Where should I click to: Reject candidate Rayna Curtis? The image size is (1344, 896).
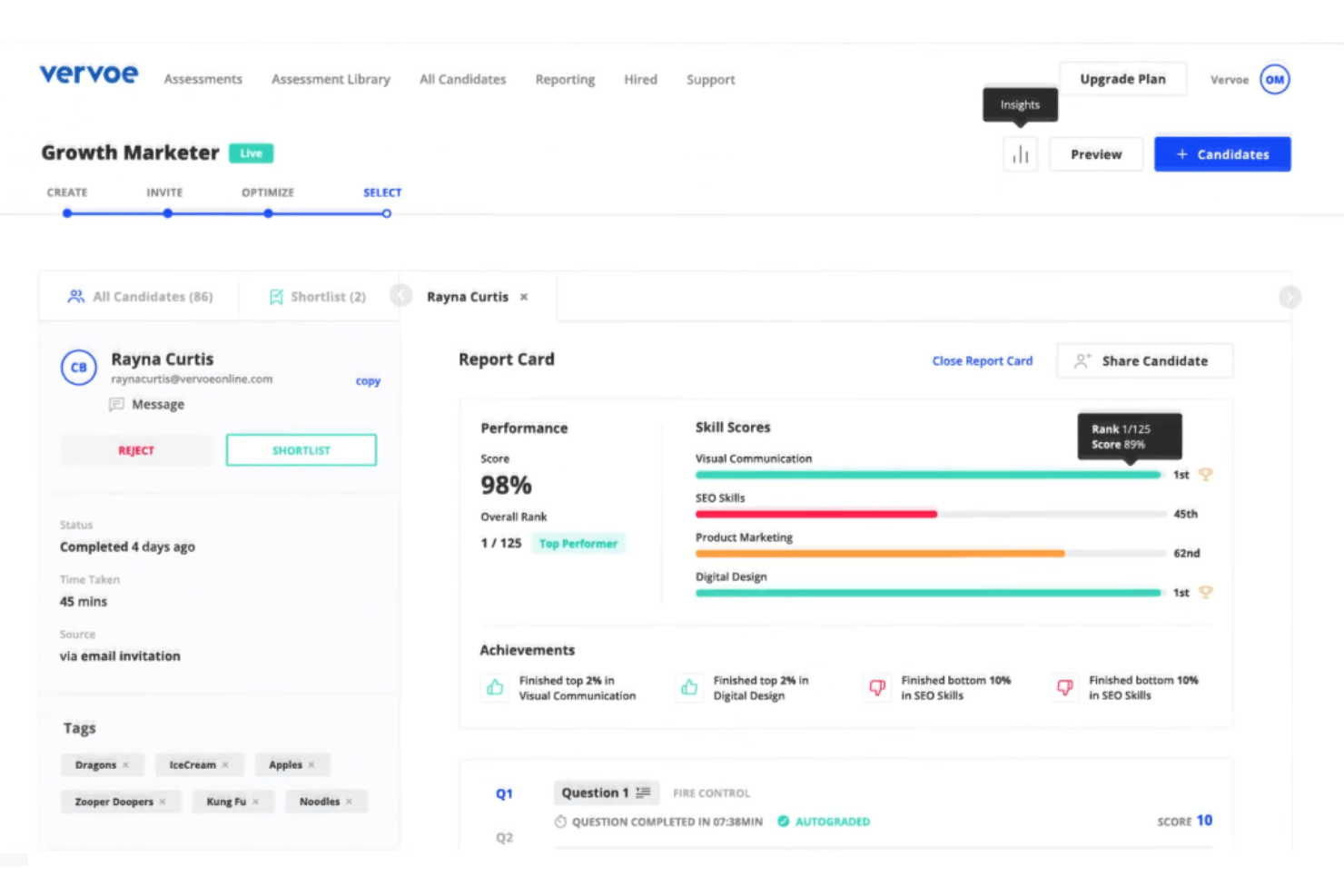pos(136,450)
